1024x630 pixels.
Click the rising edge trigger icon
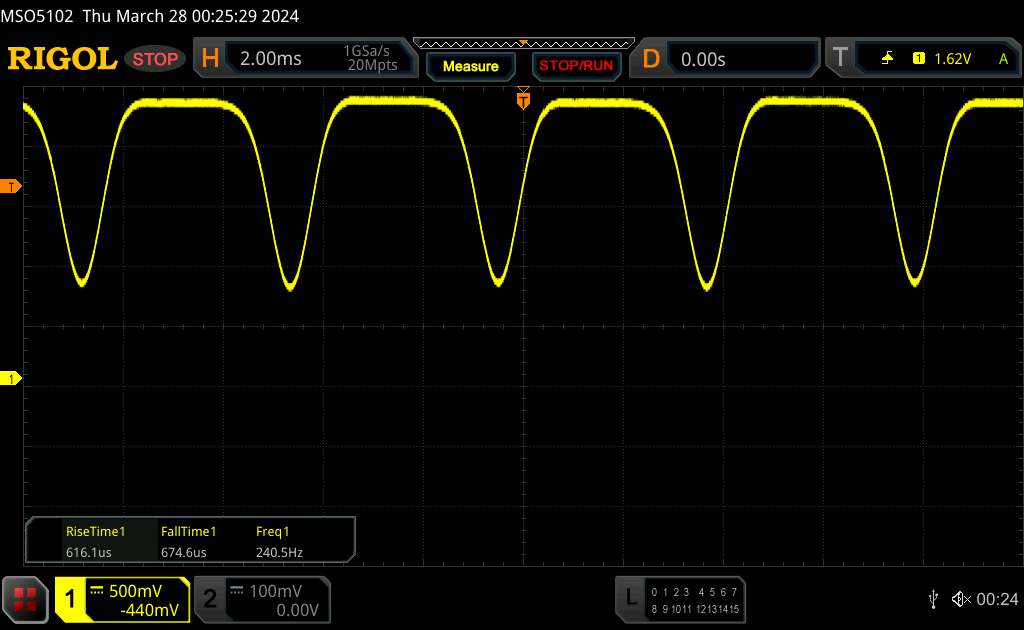(x=887, y=59)
